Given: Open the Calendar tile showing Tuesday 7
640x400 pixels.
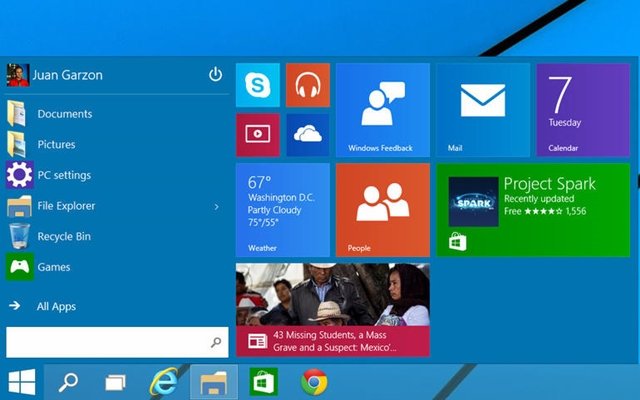Looking at the screenshot, I should [583, 110].
